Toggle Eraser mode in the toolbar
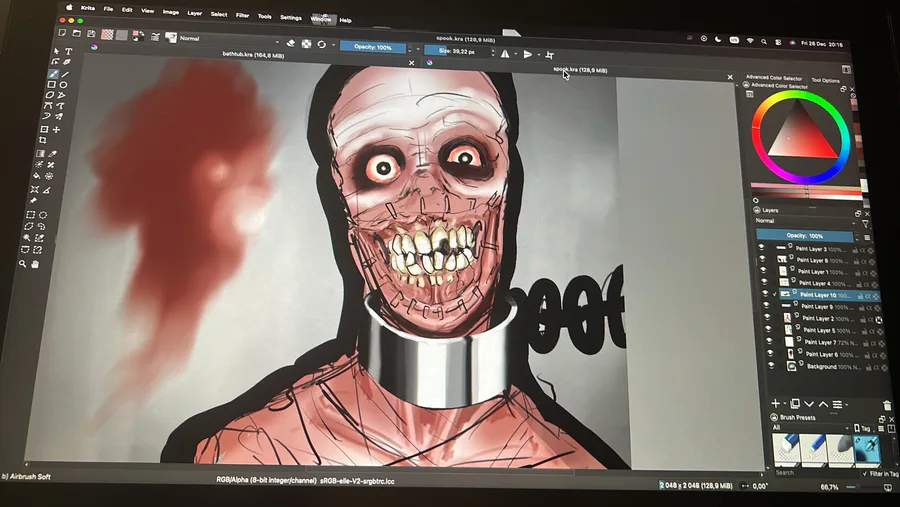900x507 pixels. [x=291, y=43]
